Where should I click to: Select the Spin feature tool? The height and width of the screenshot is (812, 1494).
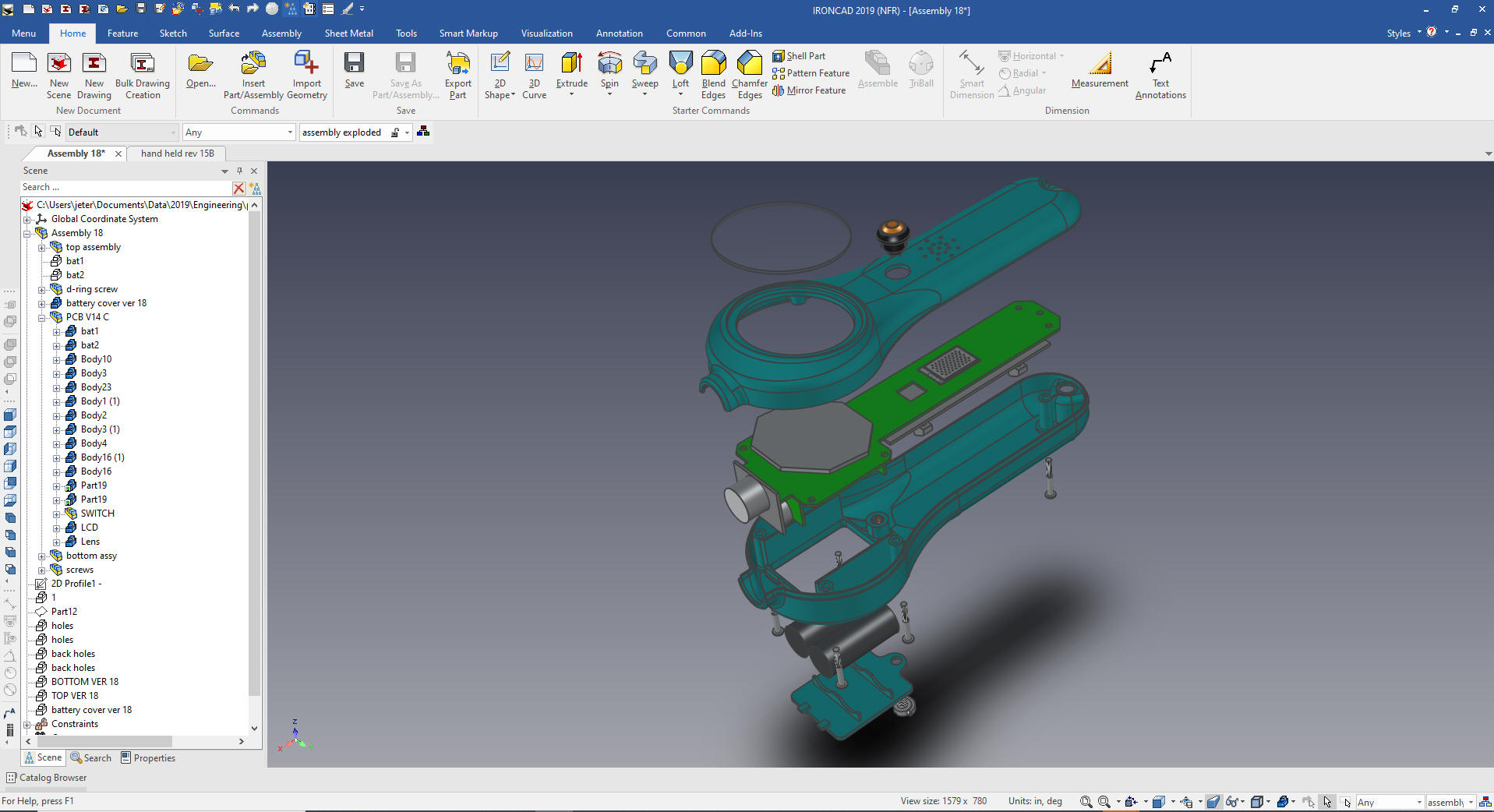[609, 65]
